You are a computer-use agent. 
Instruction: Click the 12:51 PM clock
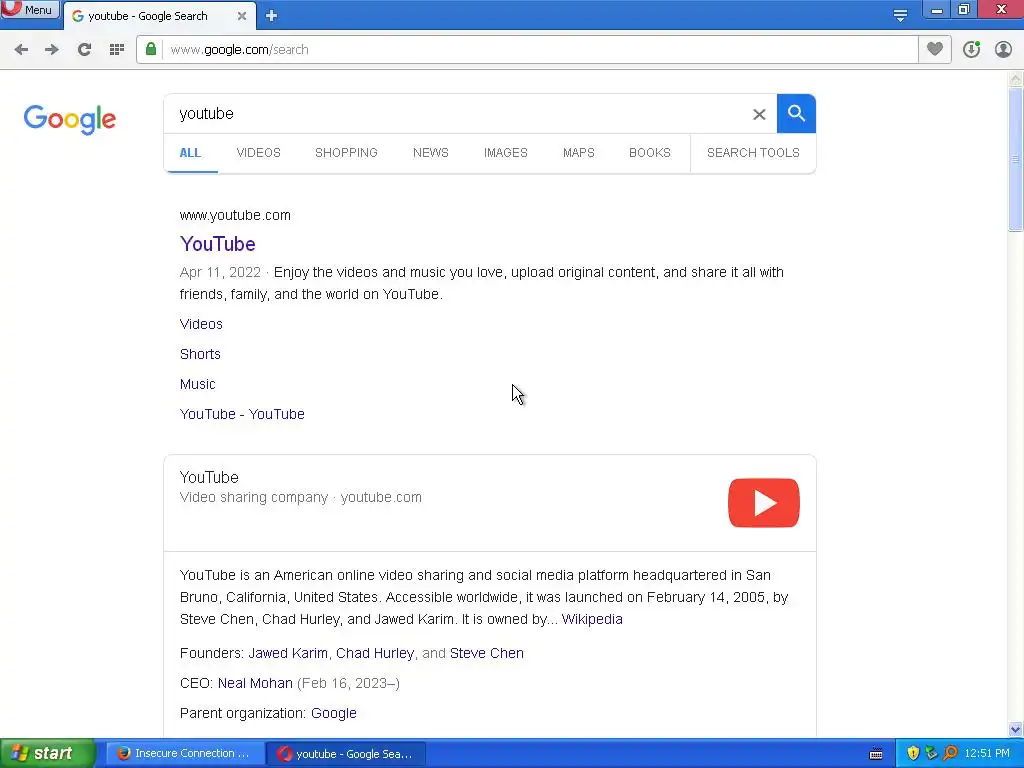click(987, 754)
